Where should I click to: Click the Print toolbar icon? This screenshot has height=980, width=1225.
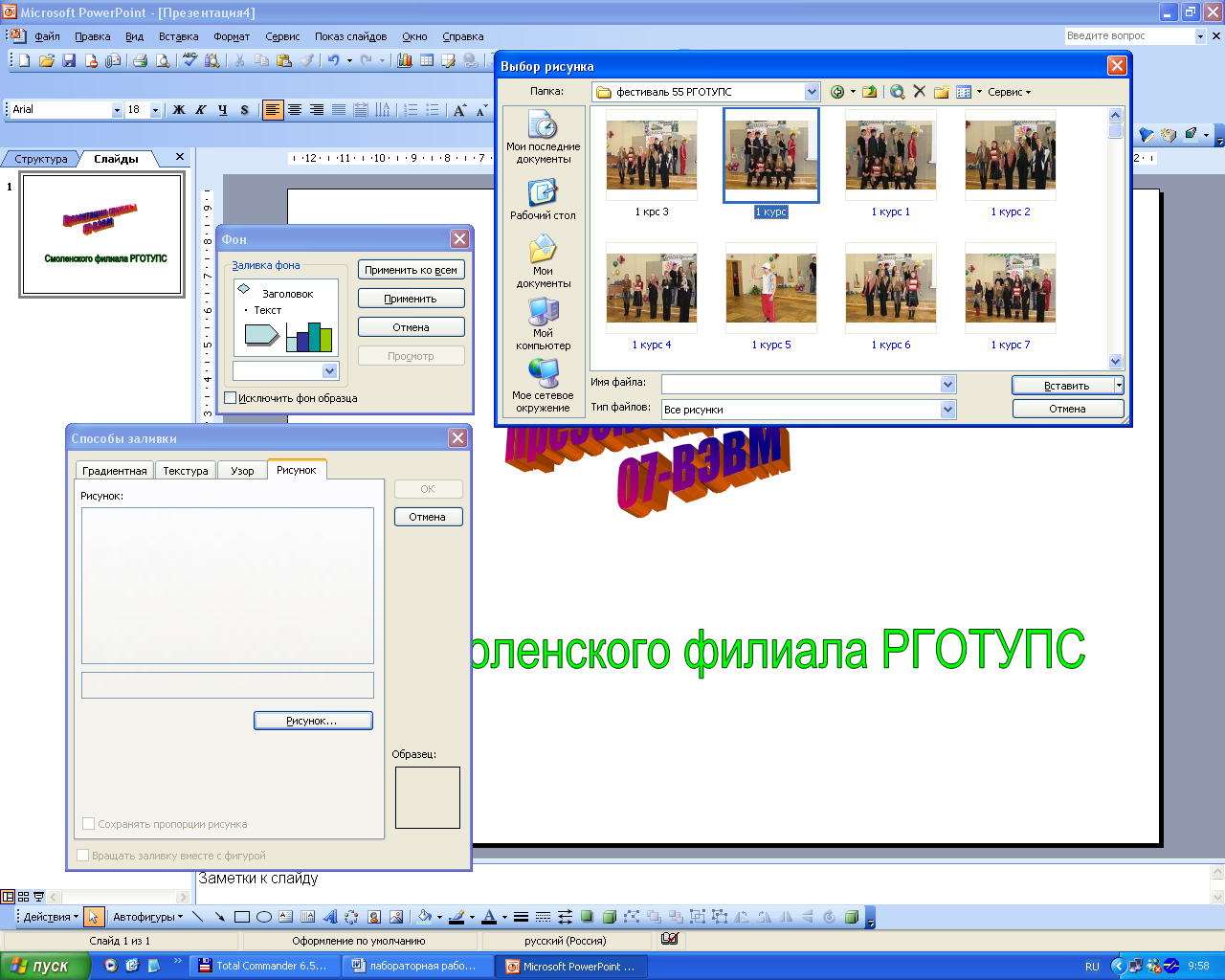(140, 60)
